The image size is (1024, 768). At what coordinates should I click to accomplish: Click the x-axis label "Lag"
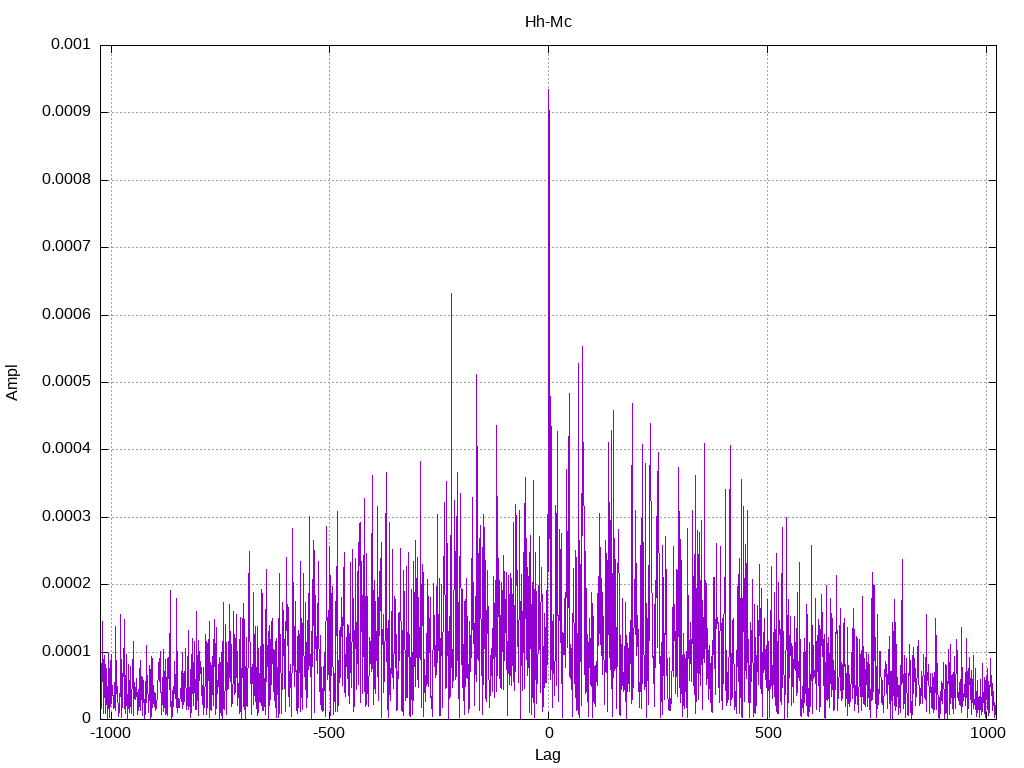click(548, 755)
